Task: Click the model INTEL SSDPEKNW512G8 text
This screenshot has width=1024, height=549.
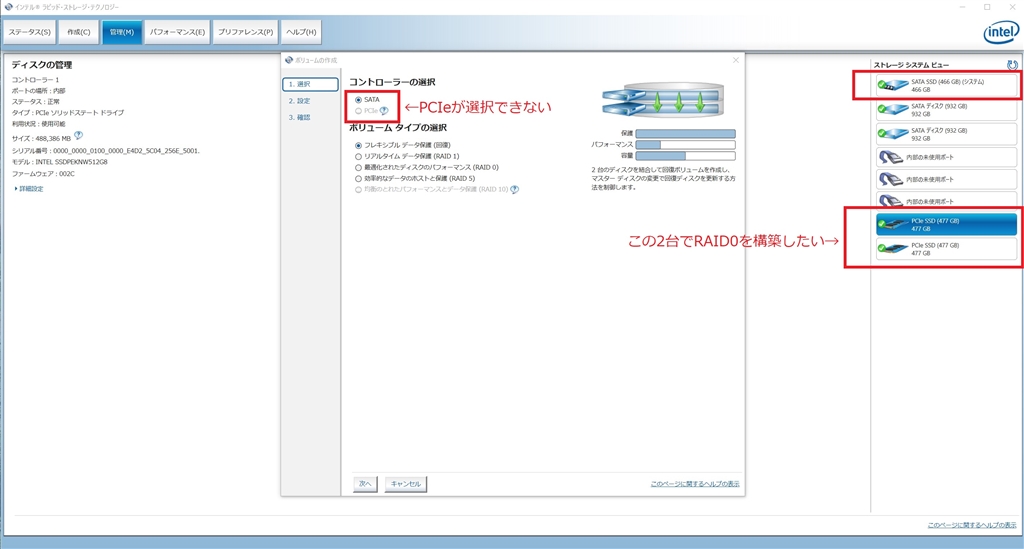Action: (59, 162)
